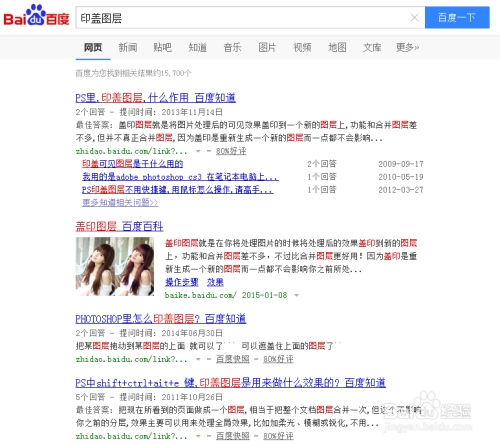
Task: Open the 贴吧 tab
Action: (x=162, y=47)
